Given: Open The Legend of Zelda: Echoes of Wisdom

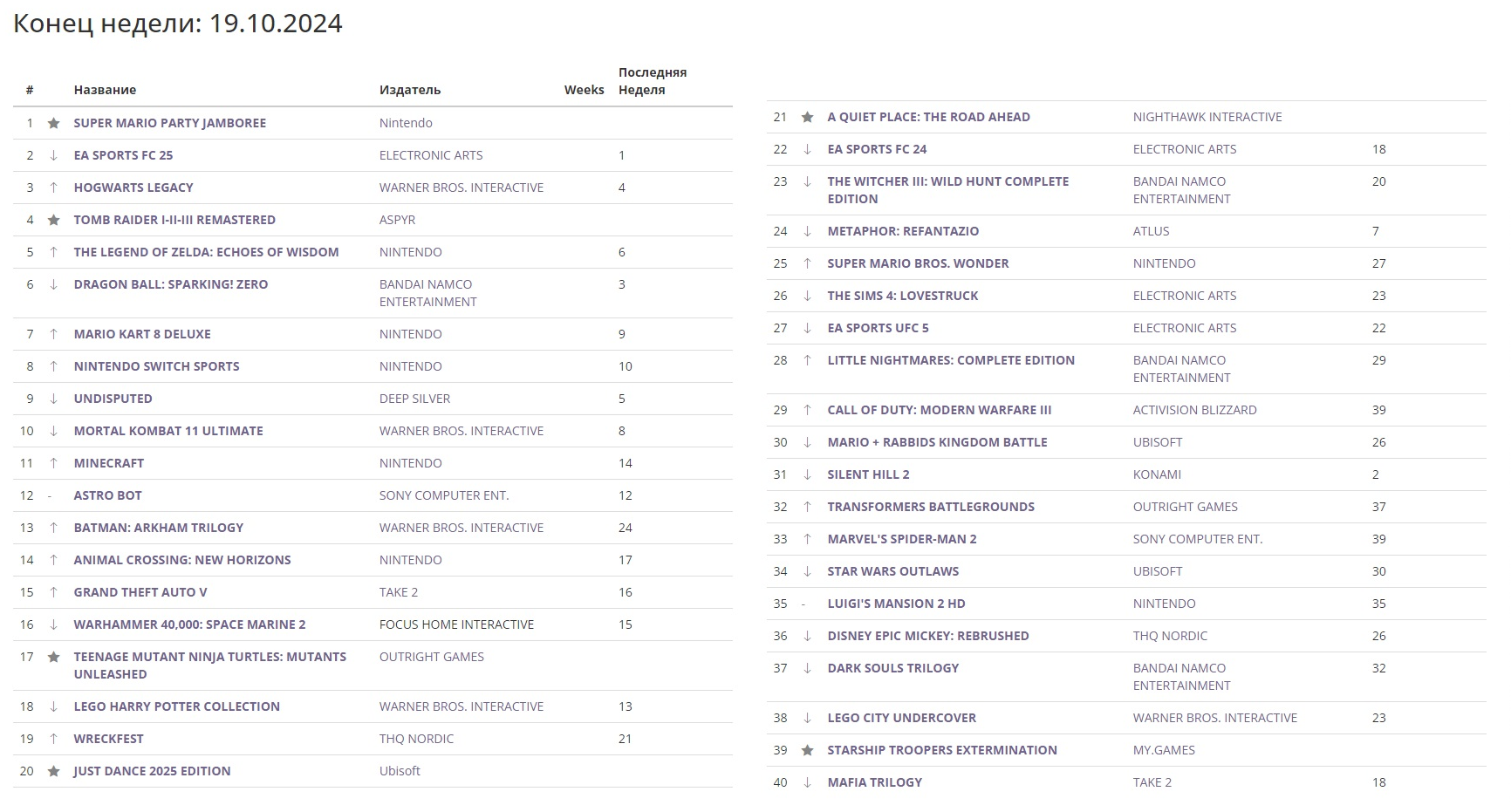Looking at the screenshot, I should coord(206,252).
